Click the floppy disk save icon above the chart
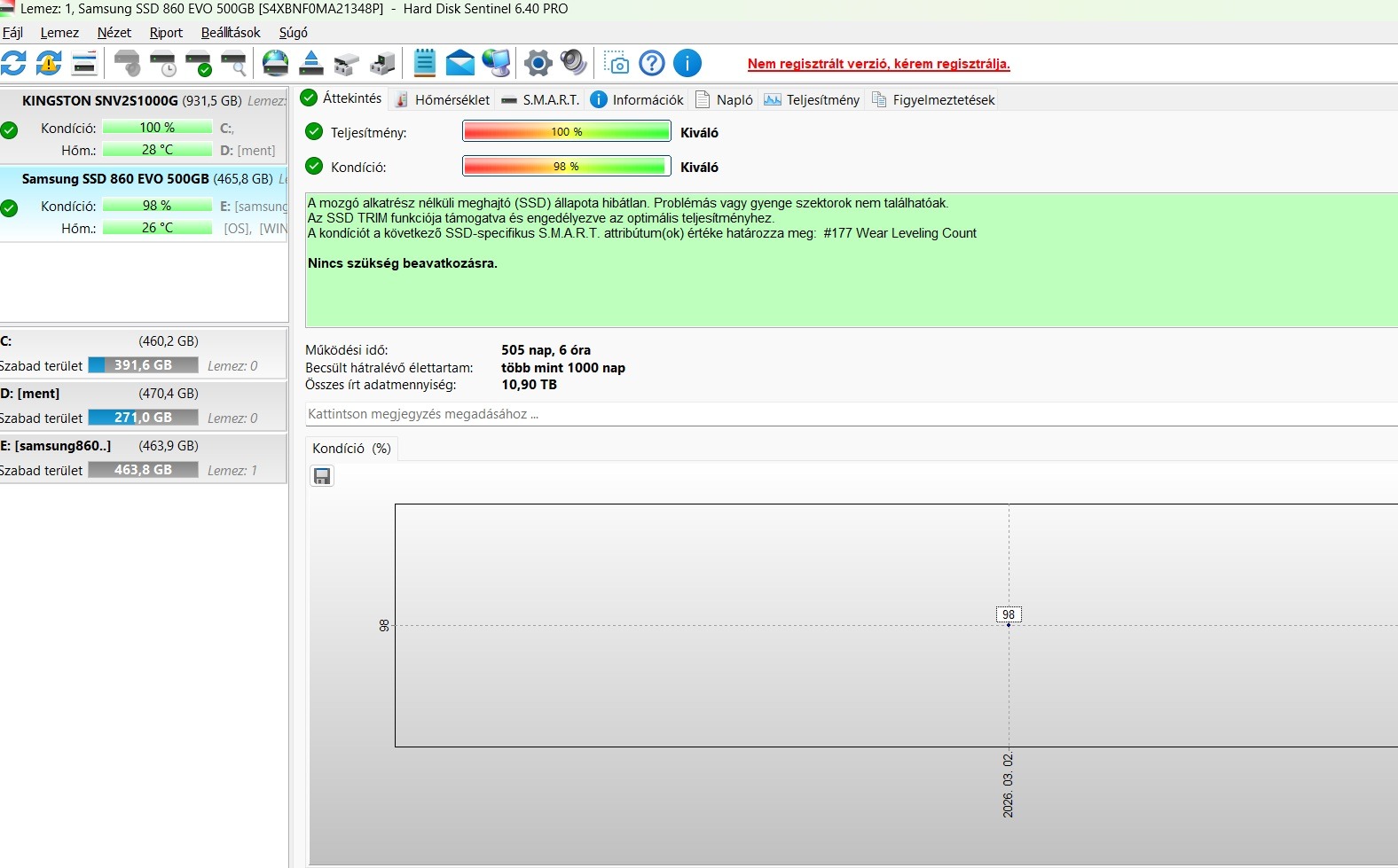Screen dimensions: 1398x868 (x=322, y=477)
